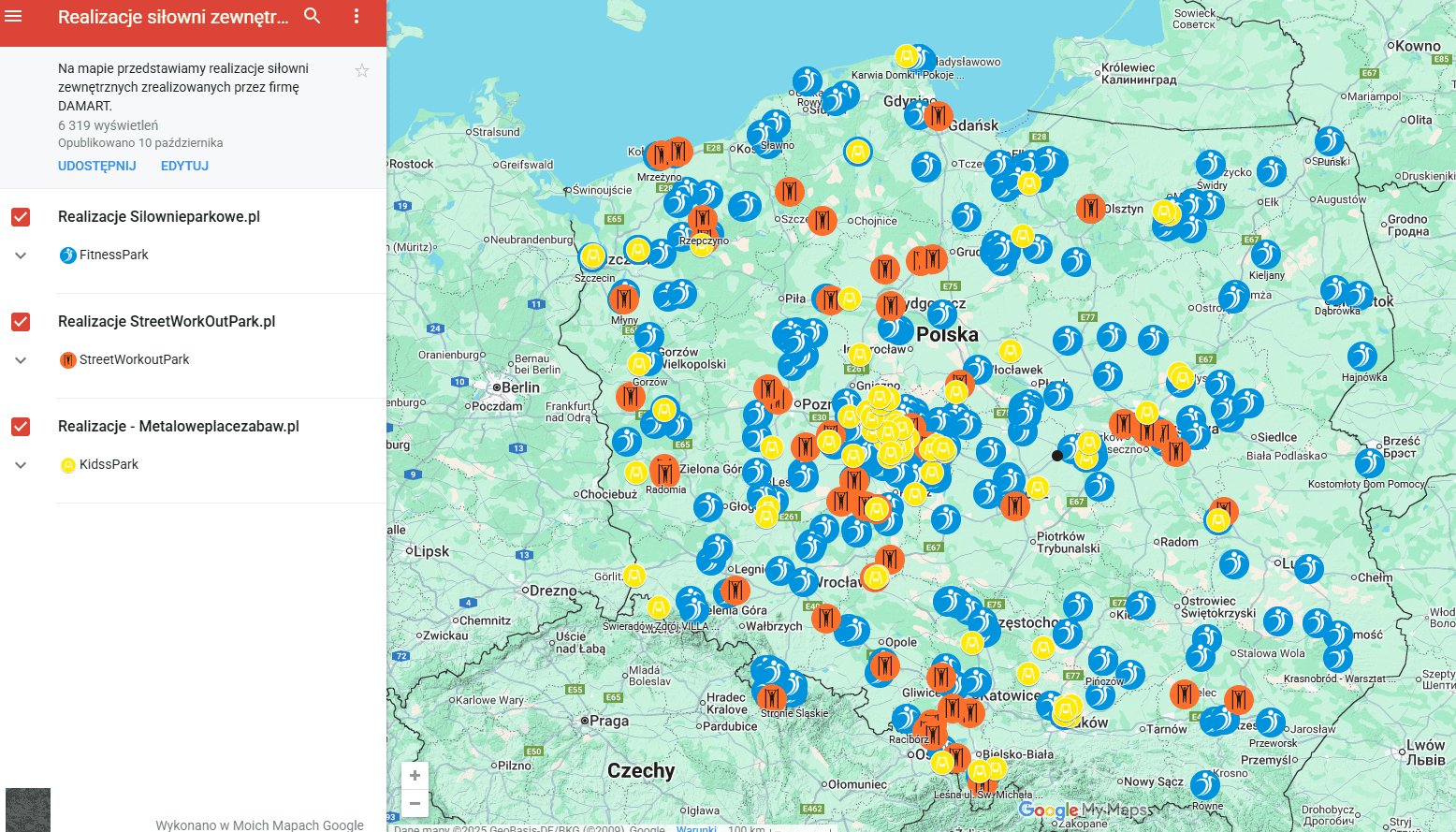Select the KidssPark legend item

(x=109, y=464)
